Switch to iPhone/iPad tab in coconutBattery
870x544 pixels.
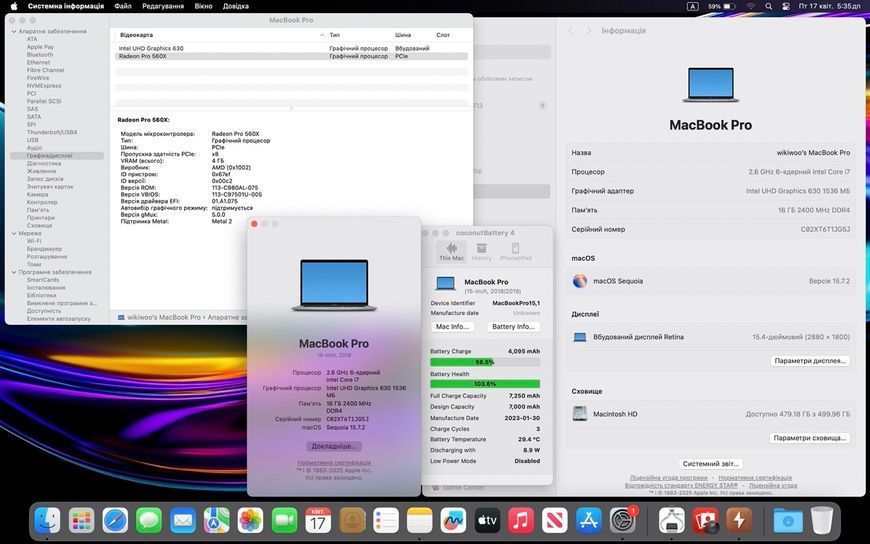[515, 251]
